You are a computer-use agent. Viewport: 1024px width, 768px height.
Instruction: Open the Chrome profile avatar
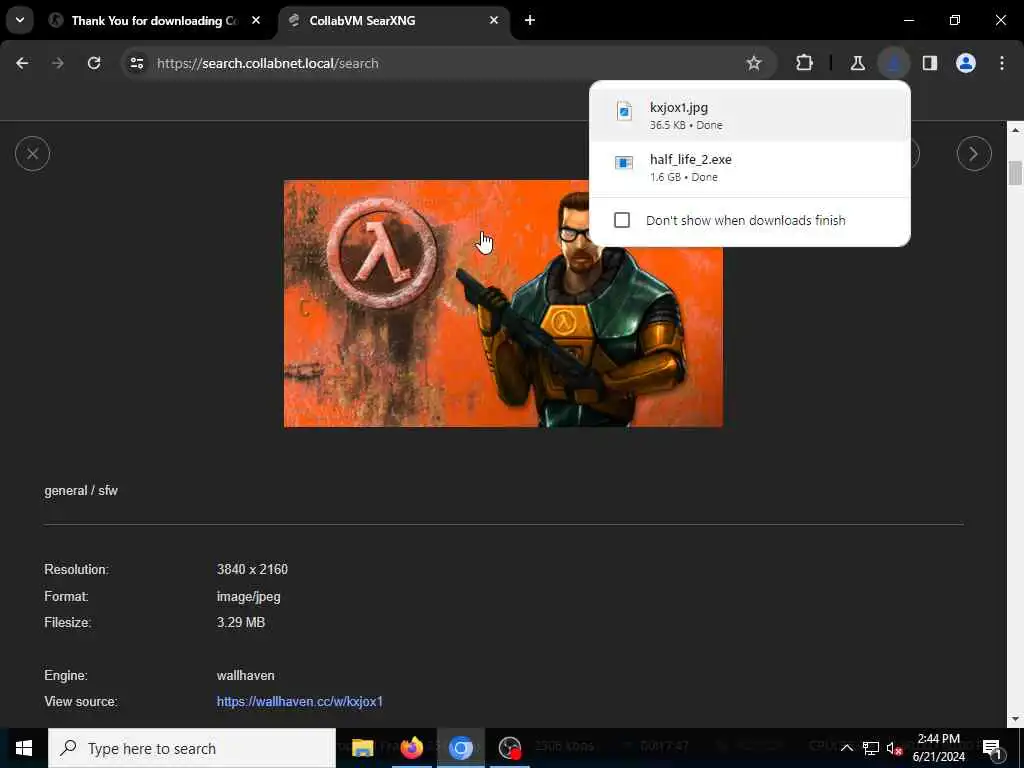coord(966,63)
